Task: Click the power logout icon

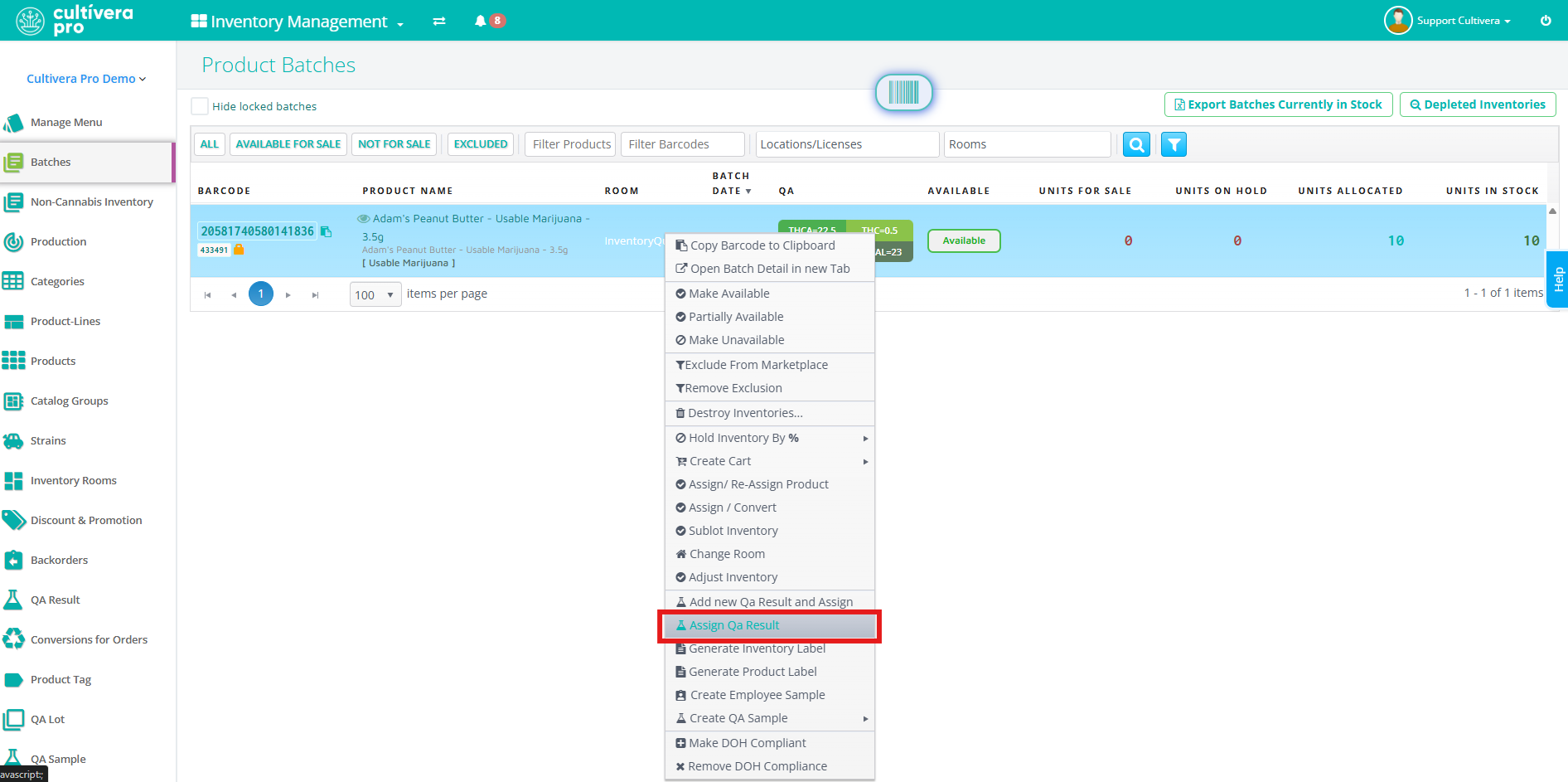Action: tap(1546, 21)
